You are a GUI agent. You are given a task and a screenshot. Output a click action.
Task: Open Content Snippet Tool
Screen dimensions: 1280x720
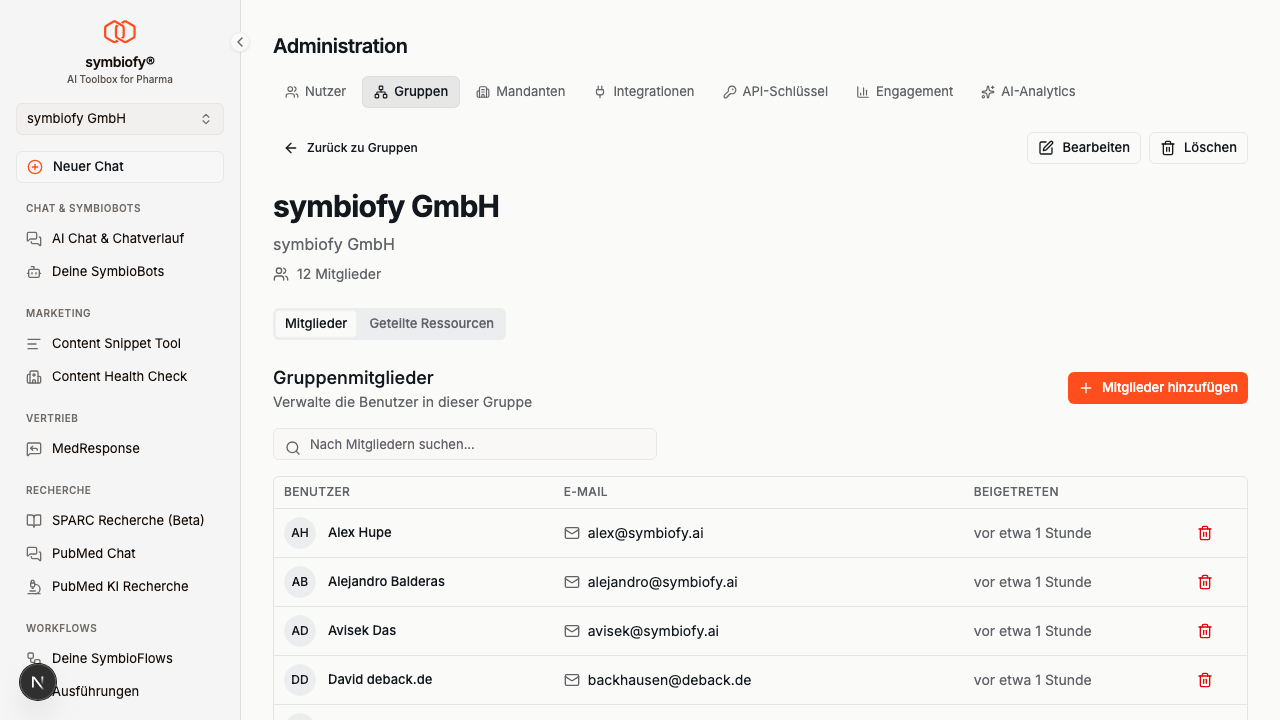tap(120, 344)
